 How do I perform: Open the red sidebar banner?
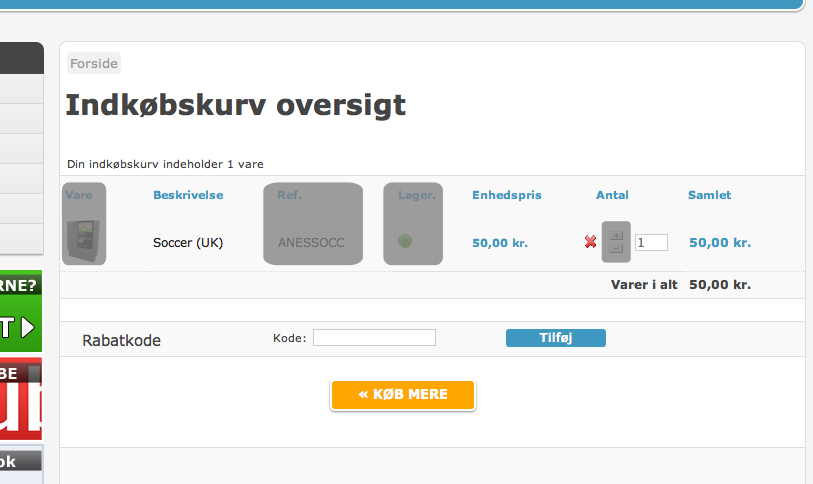coord(21,398)
